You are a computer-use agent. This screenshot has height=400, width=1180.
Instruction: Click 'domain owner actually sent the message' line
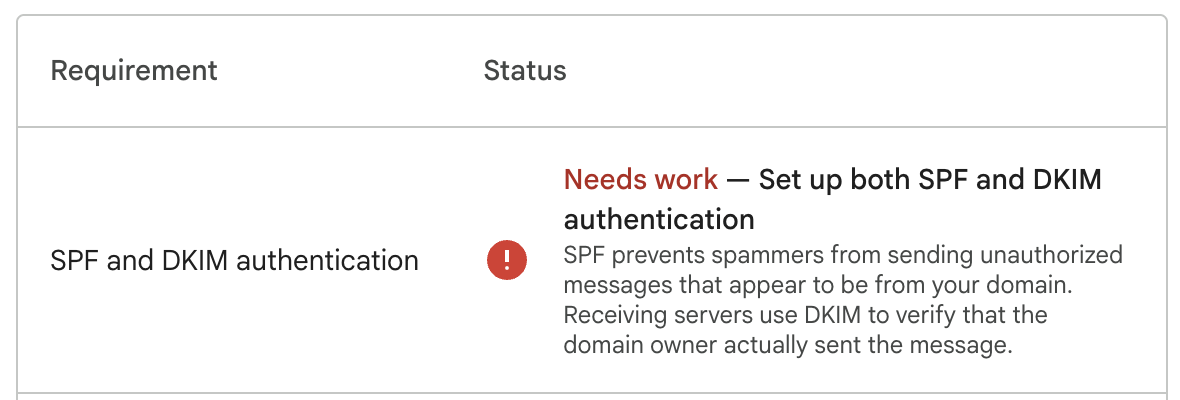(788, 345)
